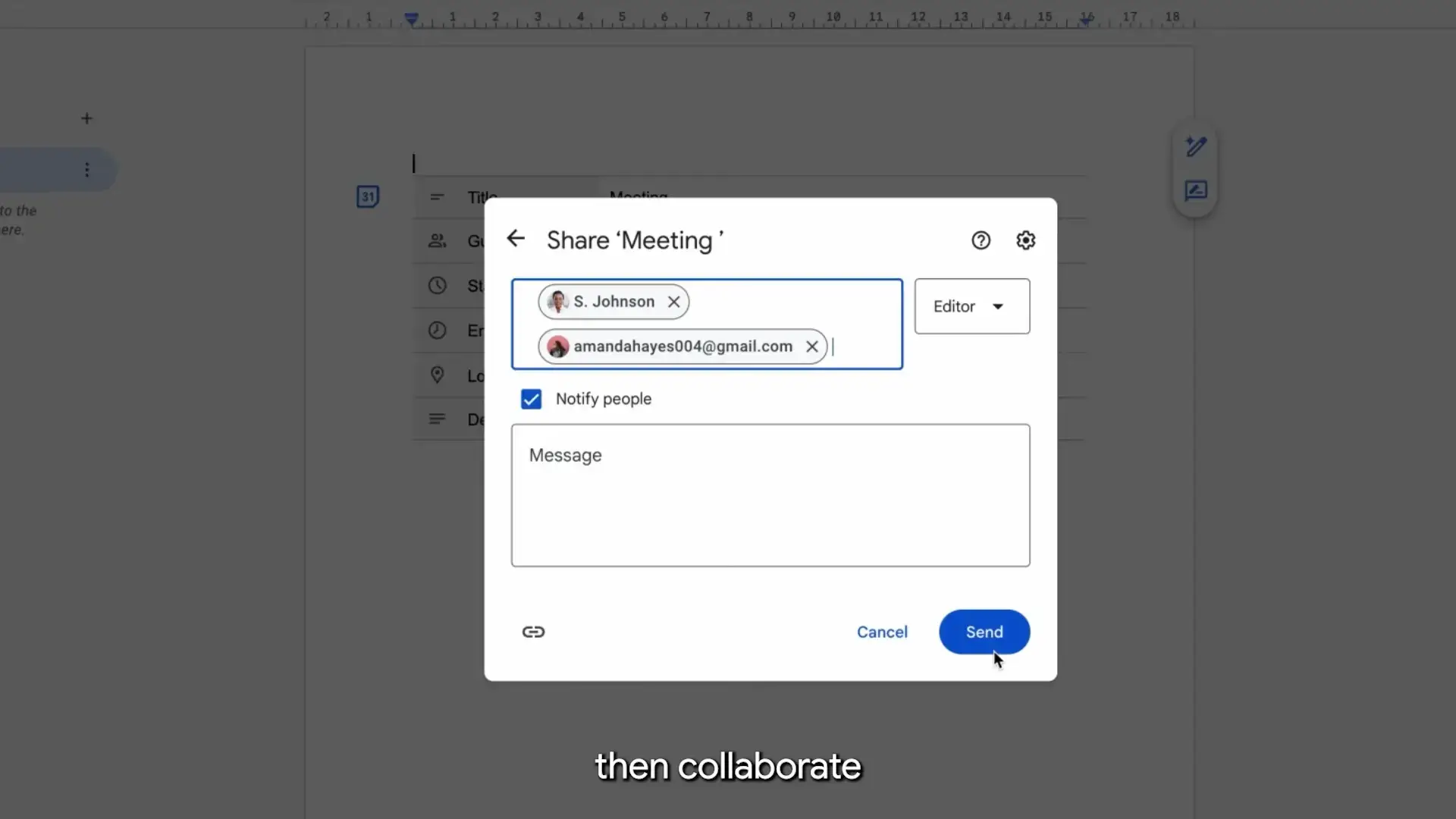Open share settings gear icon
1456x819 pixels.
(x=1025, y=240)
